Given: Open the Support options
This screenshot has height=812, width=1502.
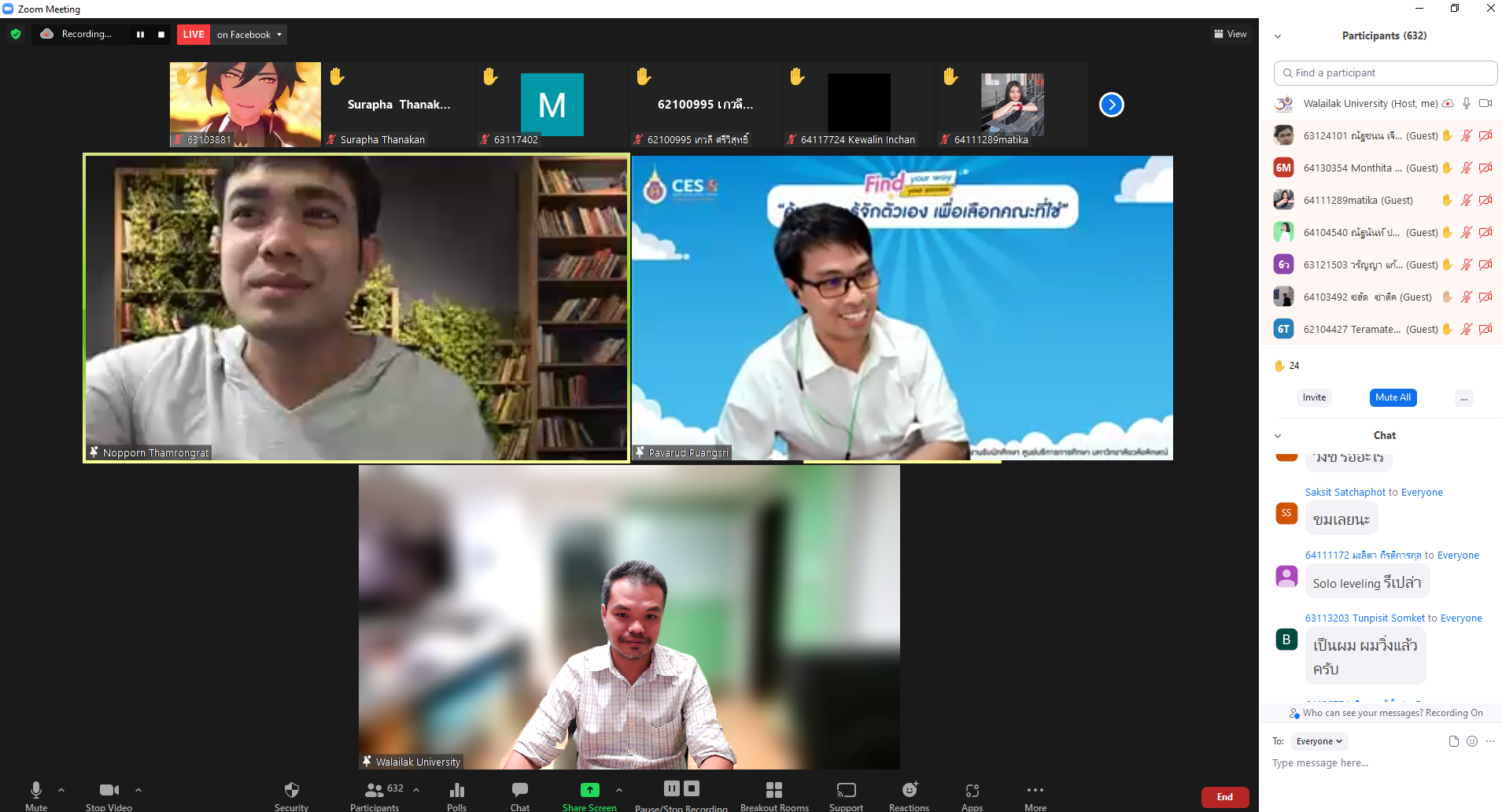Looking at the screenshot, I should [846, 795].
